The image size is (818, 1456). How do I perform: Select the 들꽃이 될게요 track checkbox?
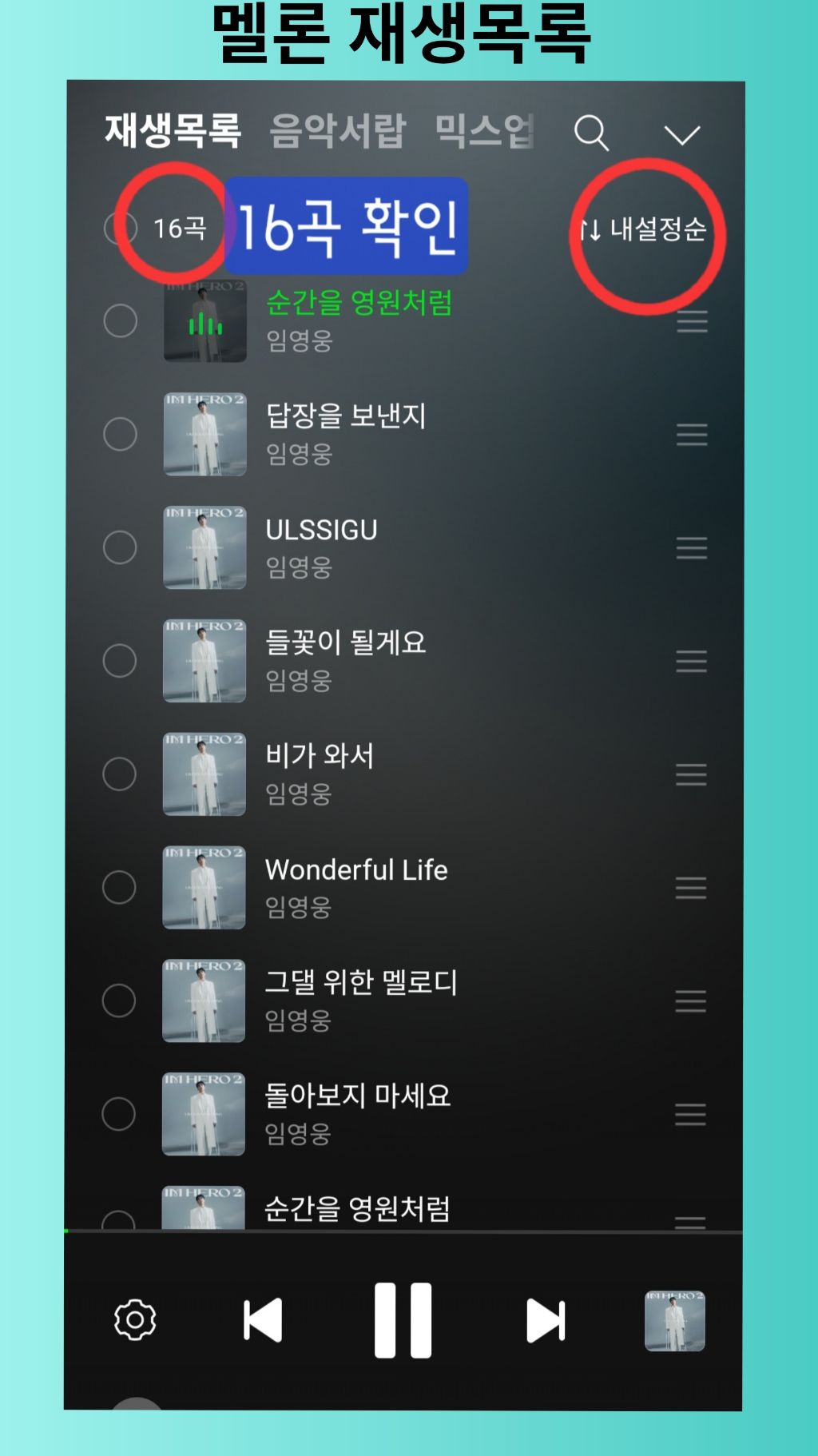(120, 661)
